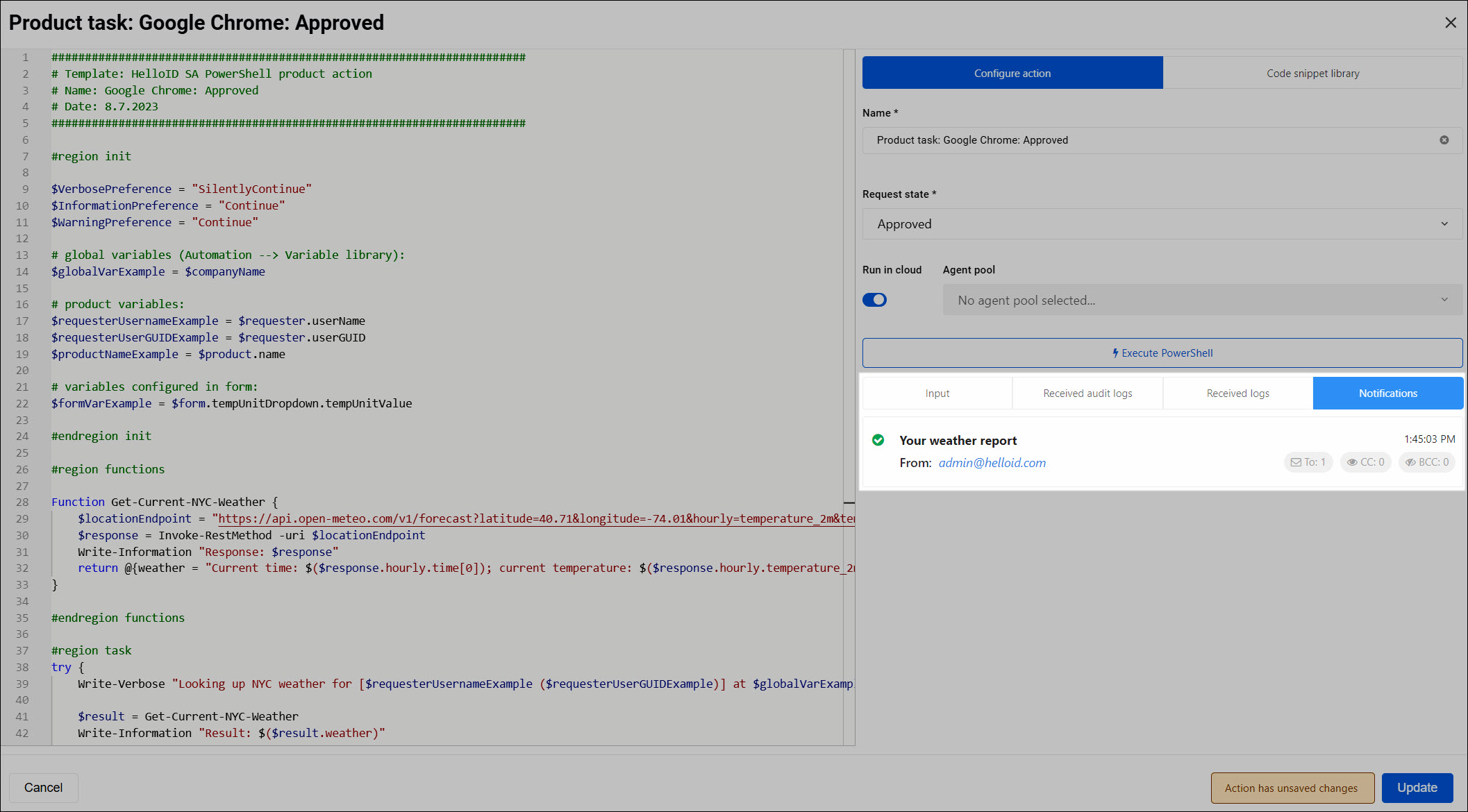This screenshot has height=812, width=1468.
Task: Click the CC: 0 badge
Action: click(1366, 462)
